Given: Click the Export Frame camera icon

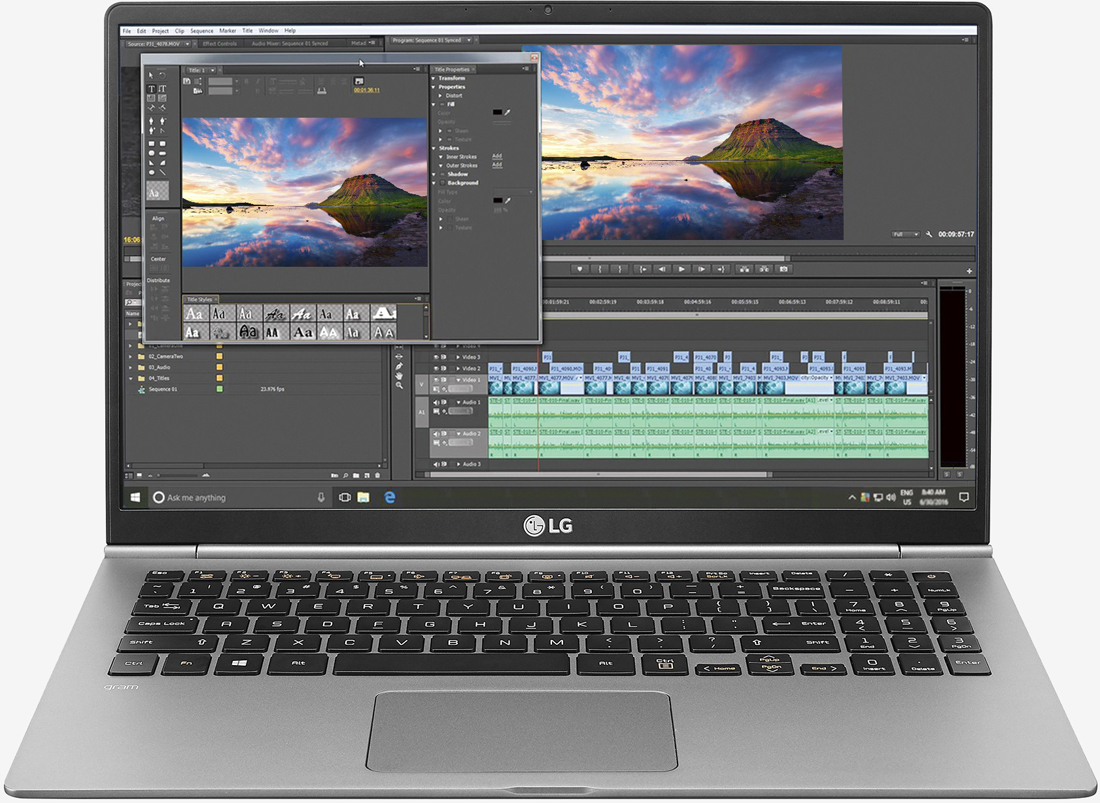Looking at the screenshot, I should pos(784,269).
